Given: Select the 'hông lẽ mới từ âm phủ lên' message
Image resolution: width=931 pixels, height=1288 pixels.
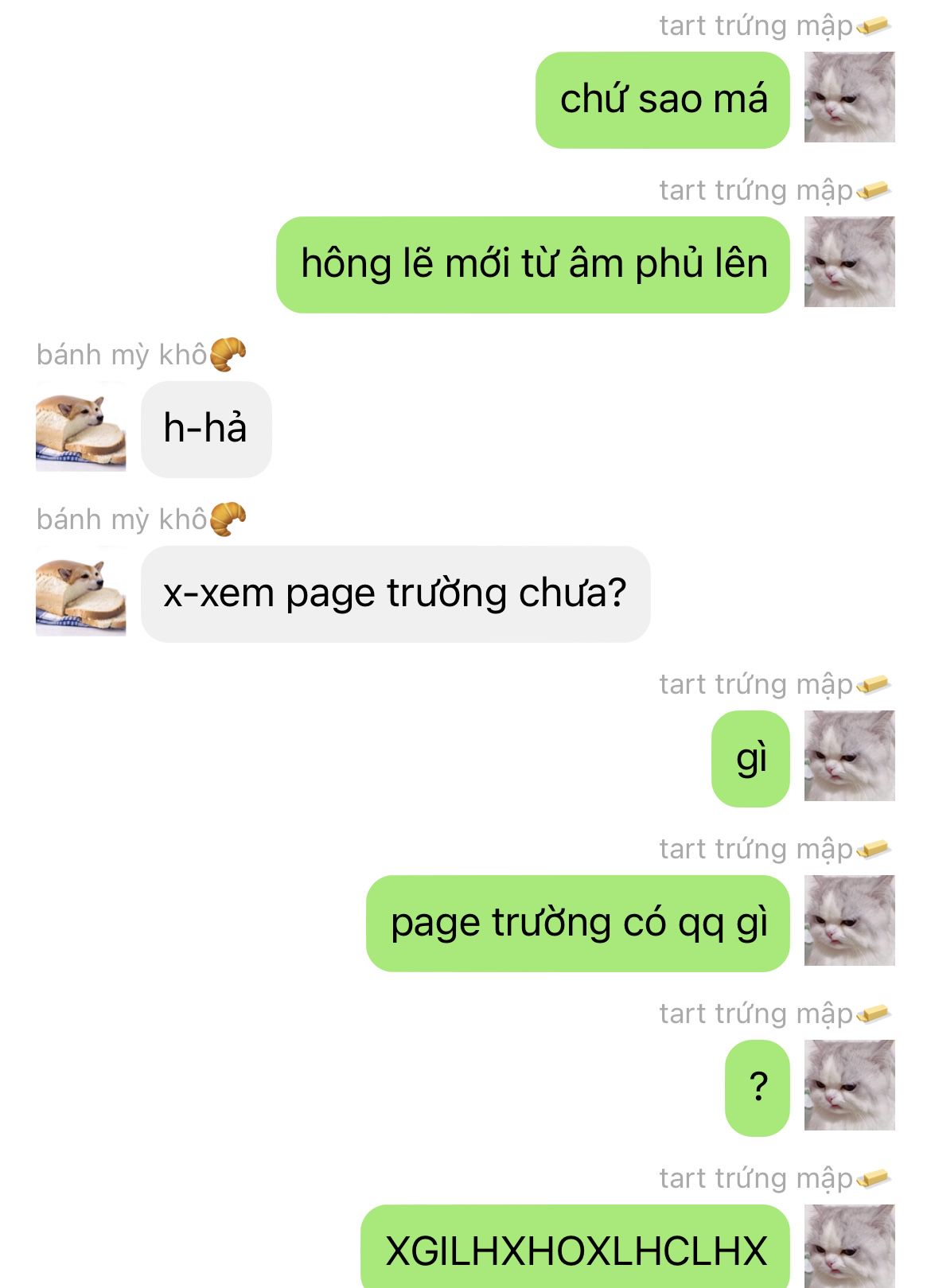Looking at the screenshot, I should pos(532,265).
